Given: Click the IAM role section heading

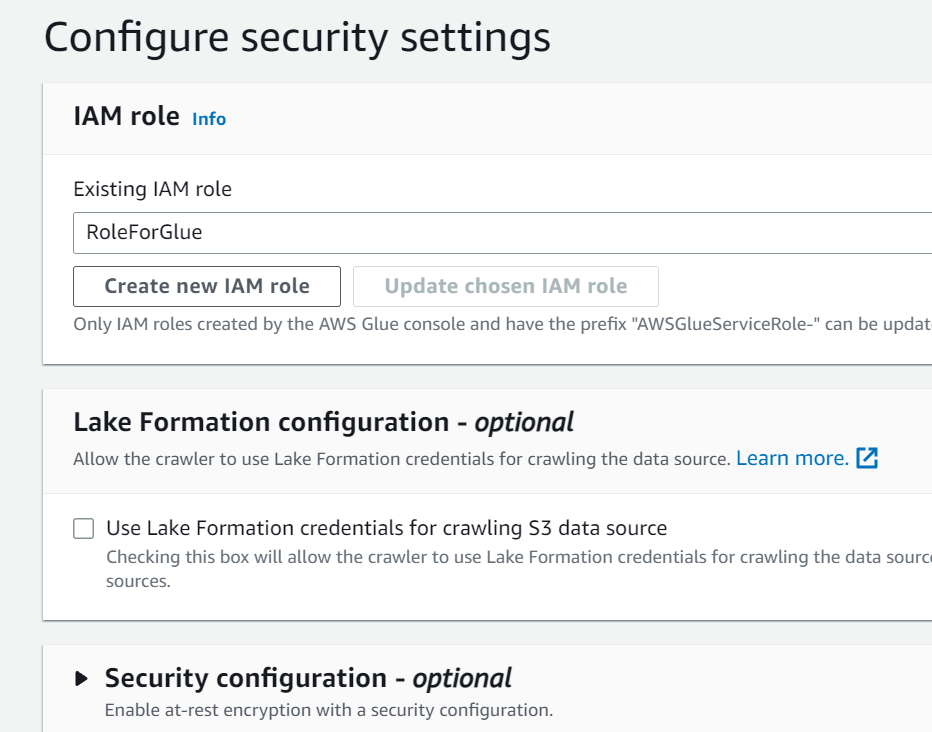Looking at the screenshot, I should click(x=127, y=116).
